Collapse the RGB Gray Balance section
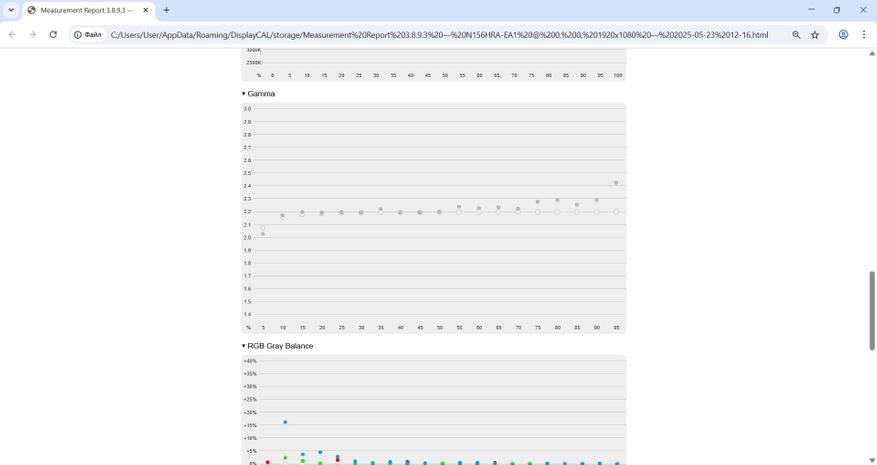Screen dimensions: 877x465 click(x=277, y=346)
